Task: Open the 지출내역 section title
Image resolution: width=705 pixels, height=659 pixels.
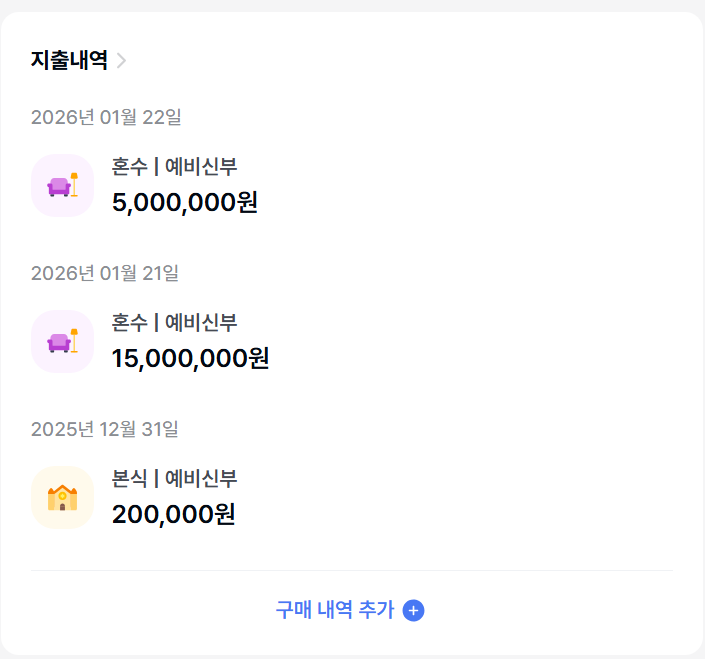Action: tap(69, 60)
